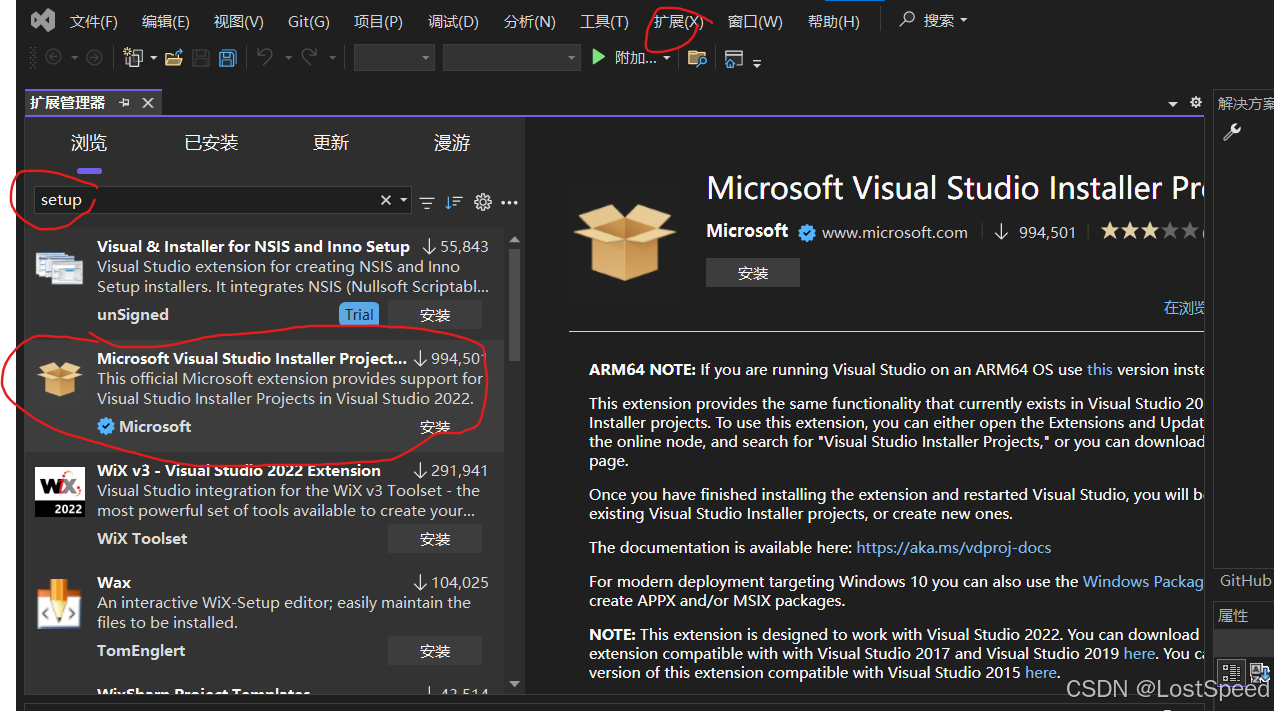
Task: Install the WiX v3 extension
Action: [x=435, y=539]
